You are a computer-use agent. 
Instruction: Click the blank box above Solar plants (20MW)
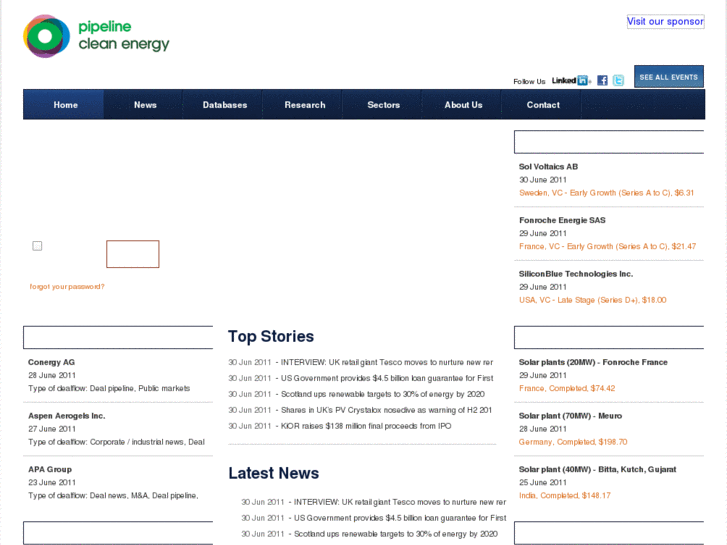[x=609, y=337]
